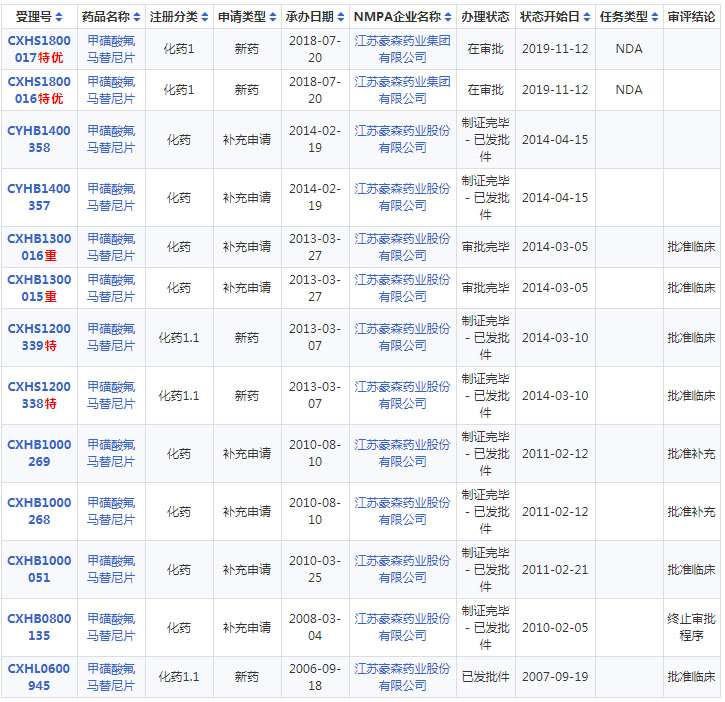Click 江苏豪森药业集团有限公司 in the CXHS1800017 row

click(402, 49)
